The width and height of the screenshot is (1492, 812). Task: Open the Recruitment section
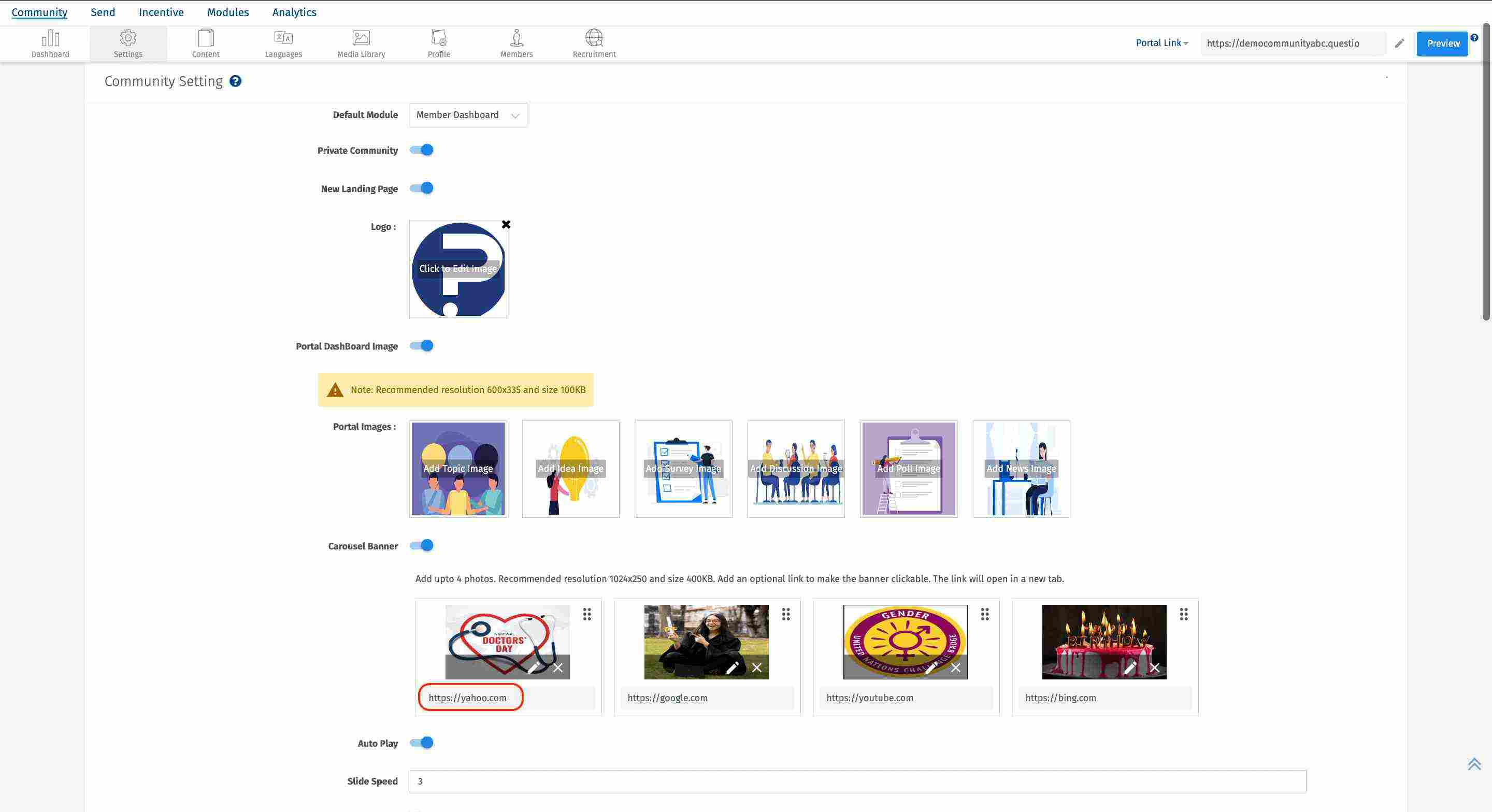[594, 44]
